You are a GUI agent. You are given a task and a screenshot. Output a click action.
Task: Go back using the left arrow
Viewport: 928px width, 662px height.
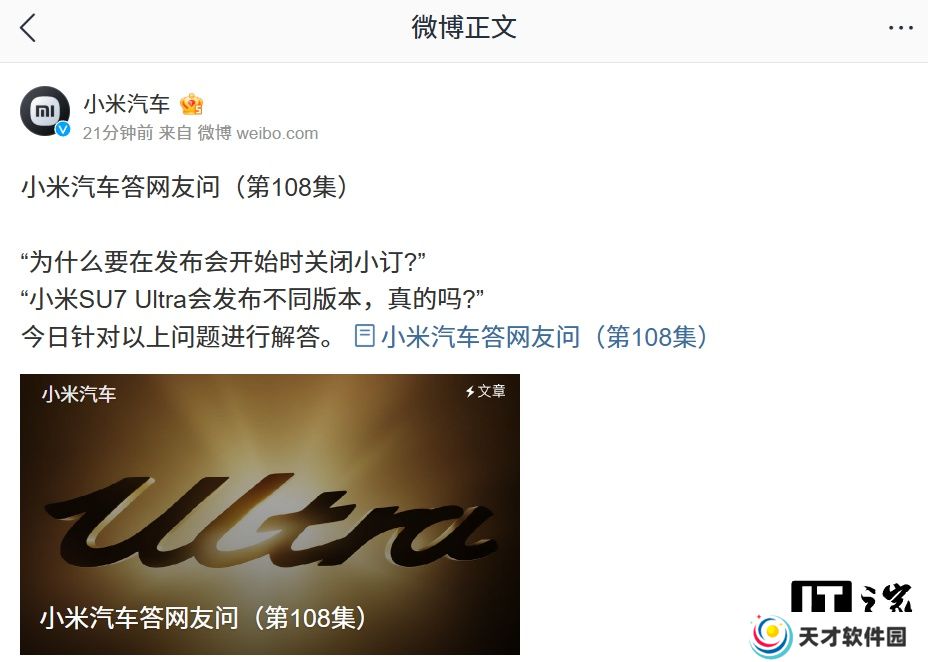(28, 28)
